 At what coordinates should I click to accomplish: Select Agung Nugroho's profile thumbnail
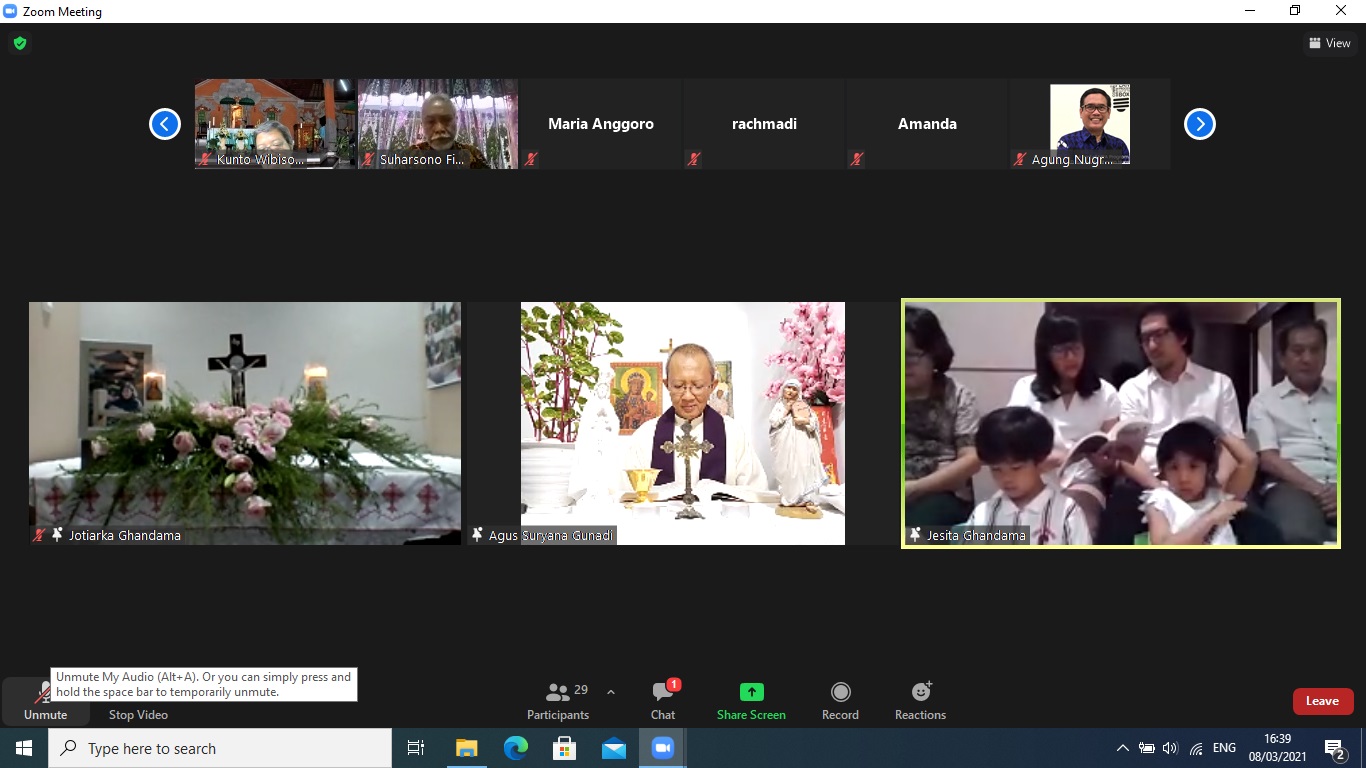[1090, 124]
